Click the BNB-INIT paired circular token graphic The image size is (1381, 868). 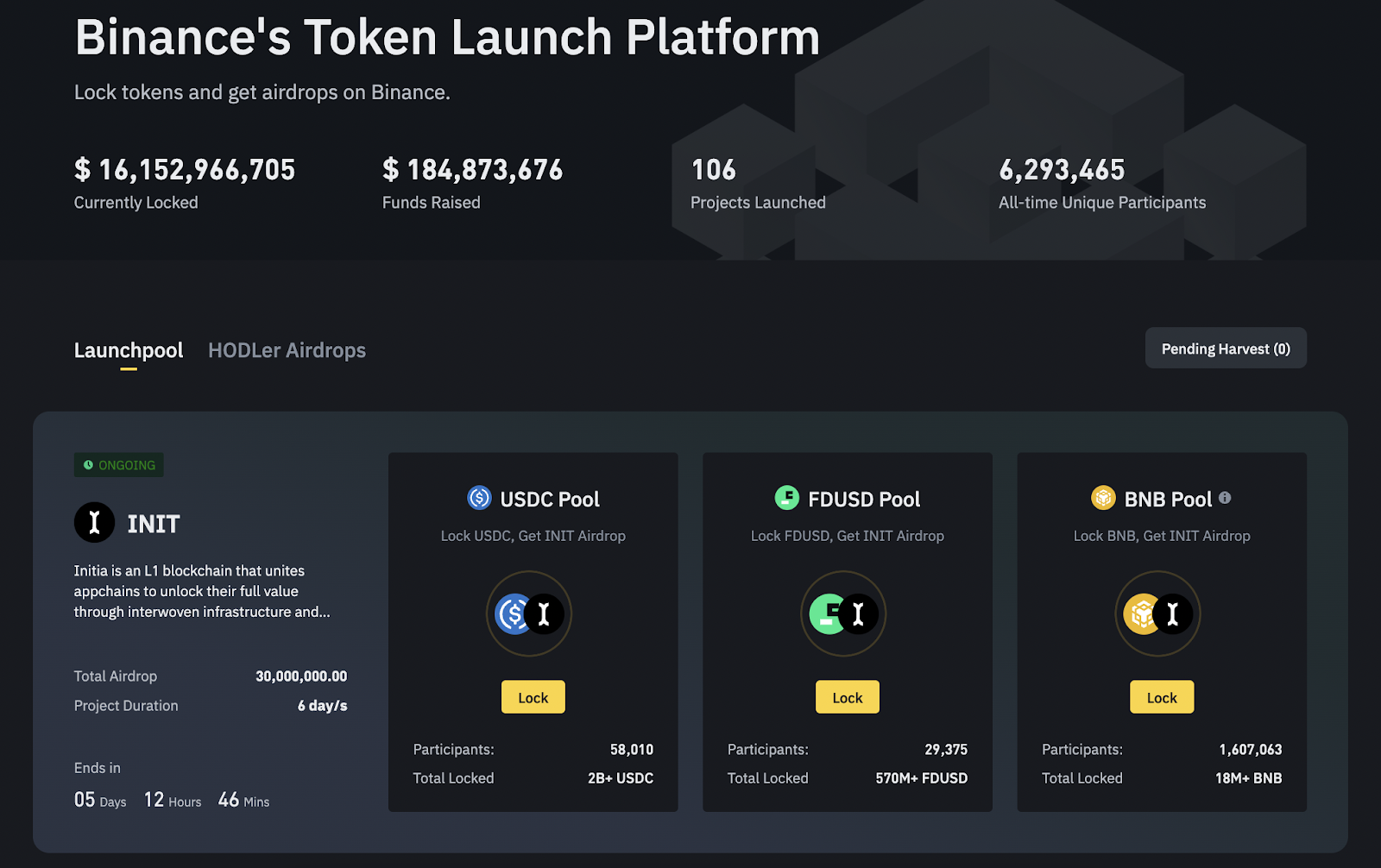point(1157,614)
